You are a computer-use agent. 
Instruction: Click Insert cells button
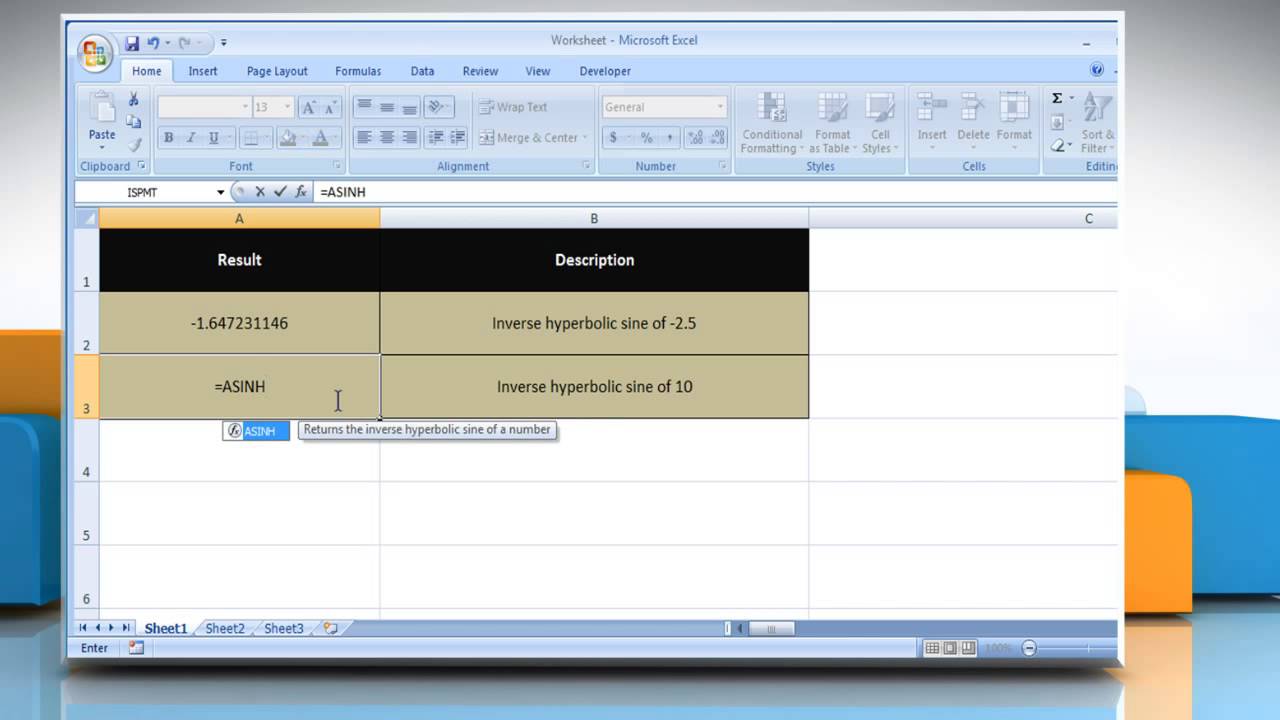tap(932, 123)
